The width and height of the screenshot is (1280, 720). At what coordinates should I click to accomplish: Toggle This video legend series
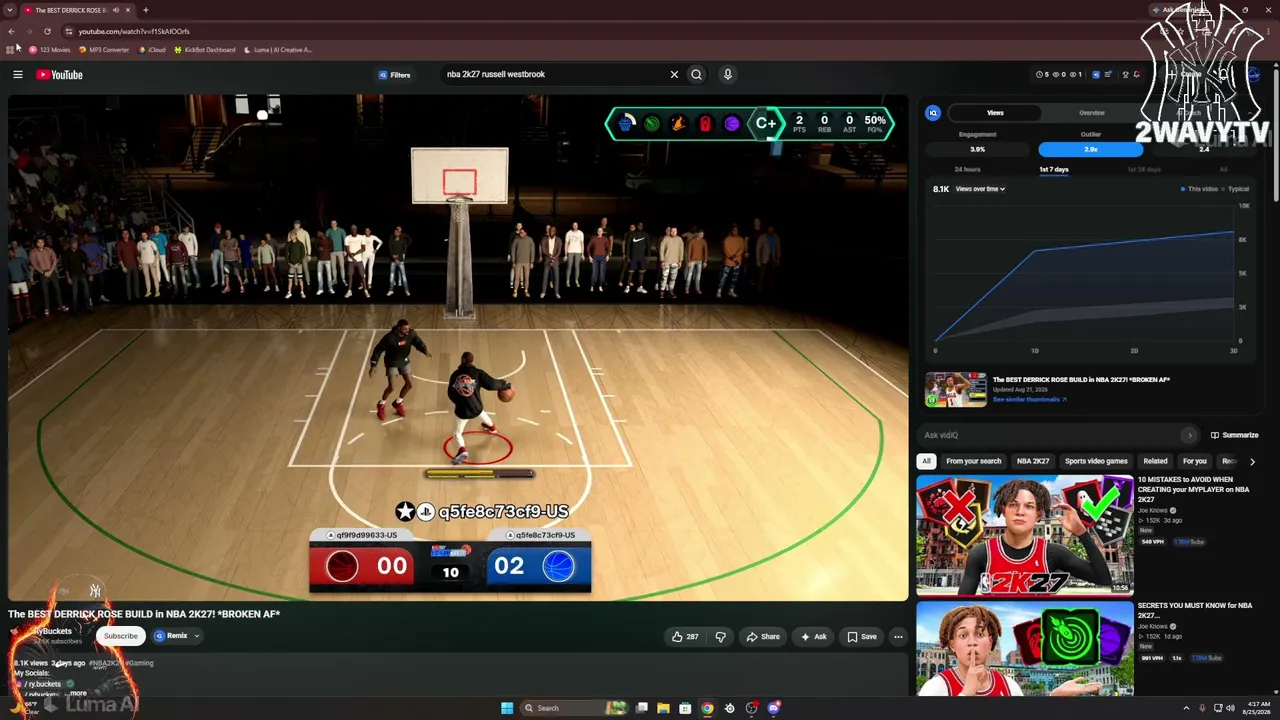click(x=1199, y=189)
